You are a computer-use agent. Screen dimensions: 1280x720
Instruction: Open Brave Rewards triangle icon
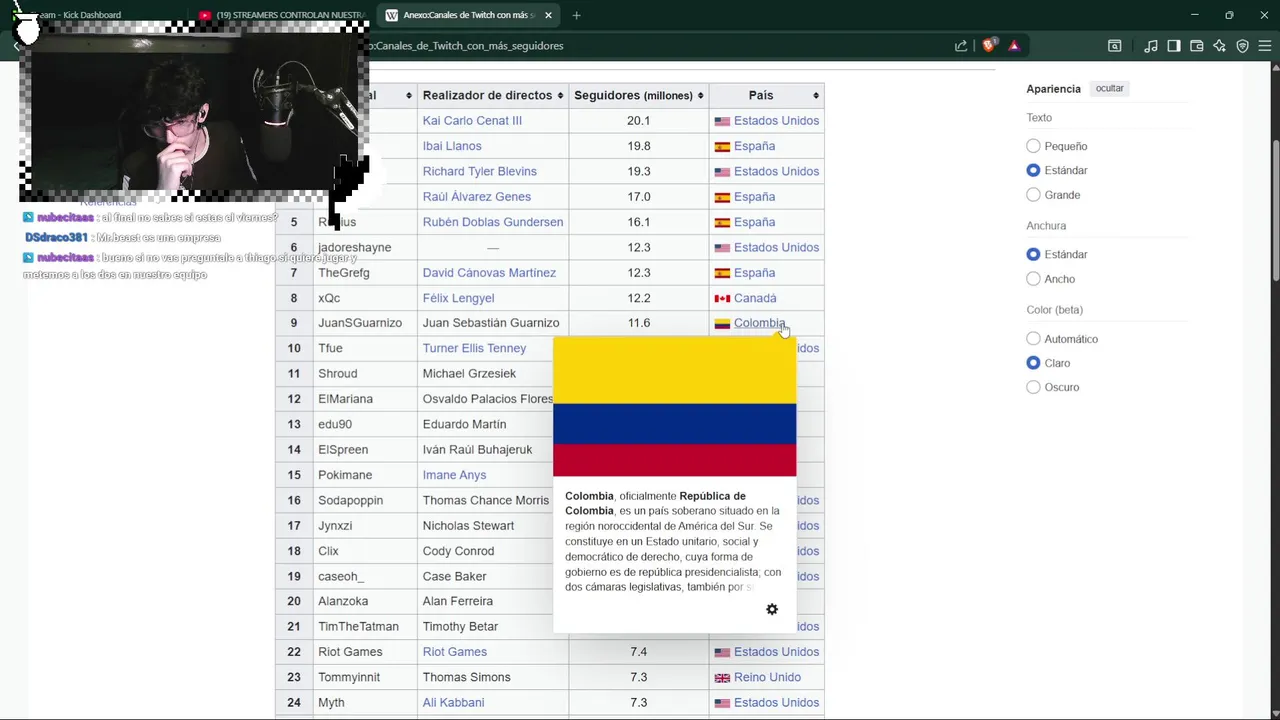coord(1014,46)
